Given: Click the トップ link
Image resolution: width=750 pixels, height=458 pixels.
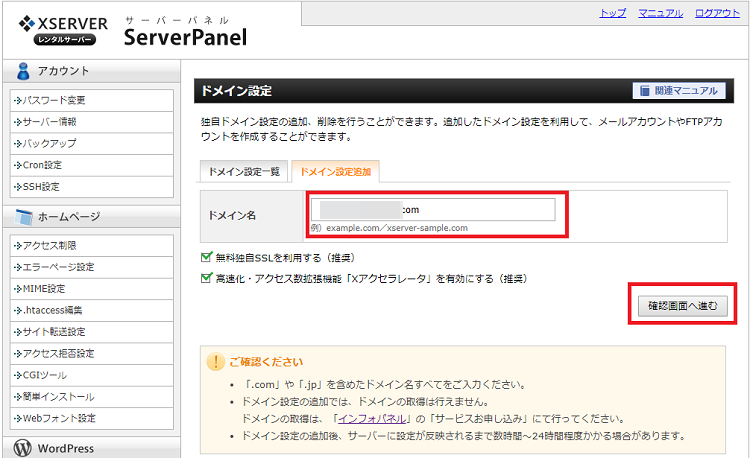Looking at the screenshot, I should pyautogui.click(x=613, y=13).
